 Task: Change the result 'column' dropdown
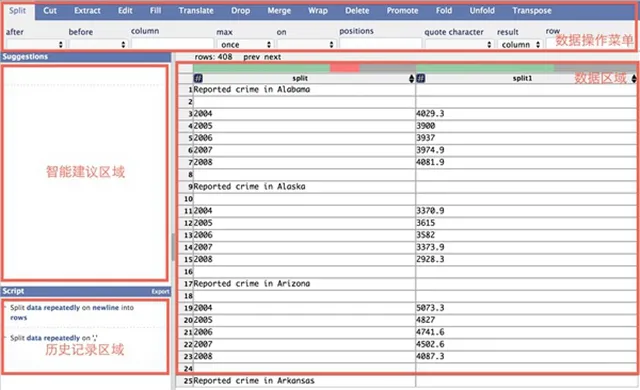[520, 44]
